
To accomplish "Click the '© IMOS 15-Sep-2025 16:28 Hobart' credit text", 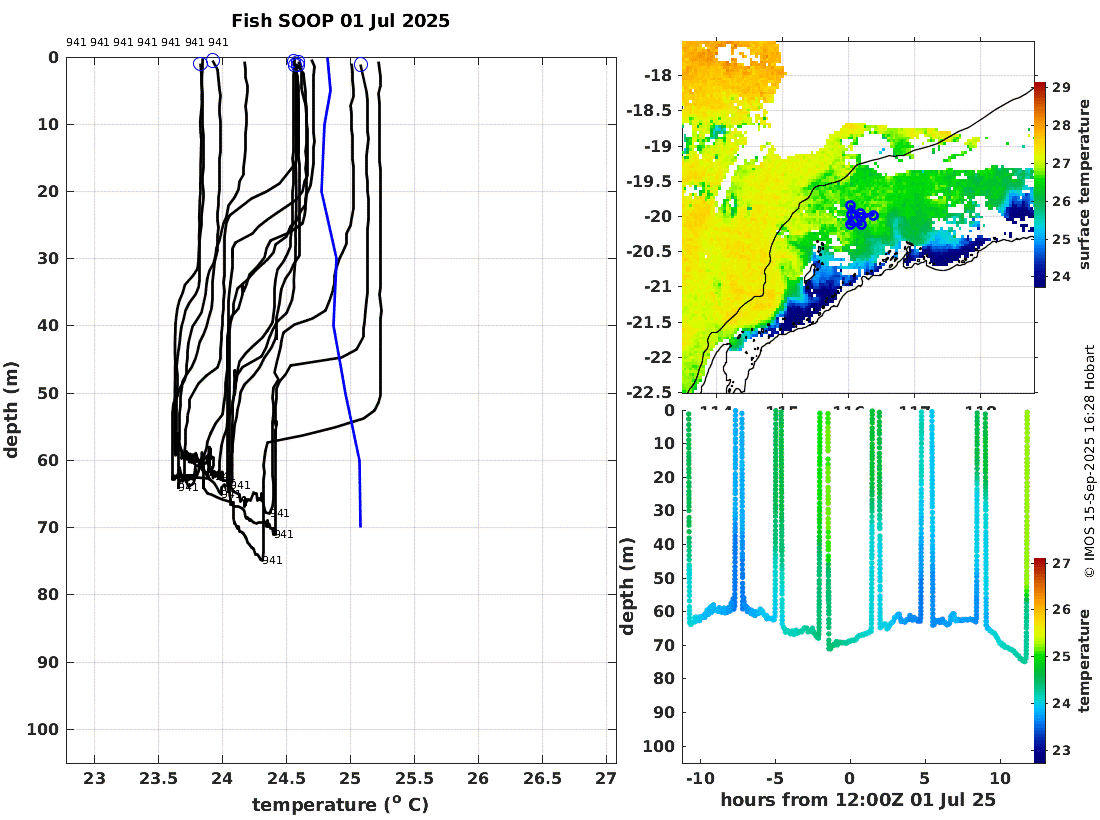I will [x=1089, y=461].
